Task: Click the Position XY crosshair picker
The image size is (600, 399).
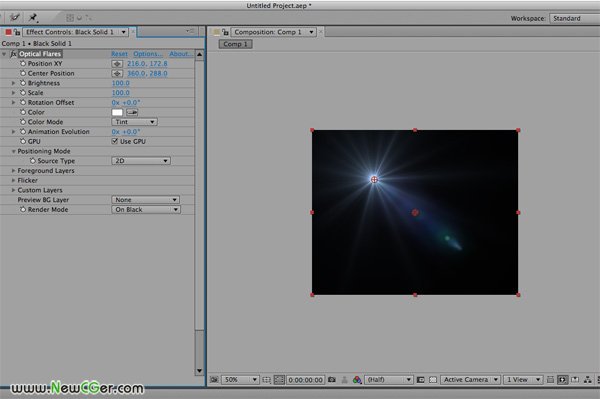Action: point(117,64)
